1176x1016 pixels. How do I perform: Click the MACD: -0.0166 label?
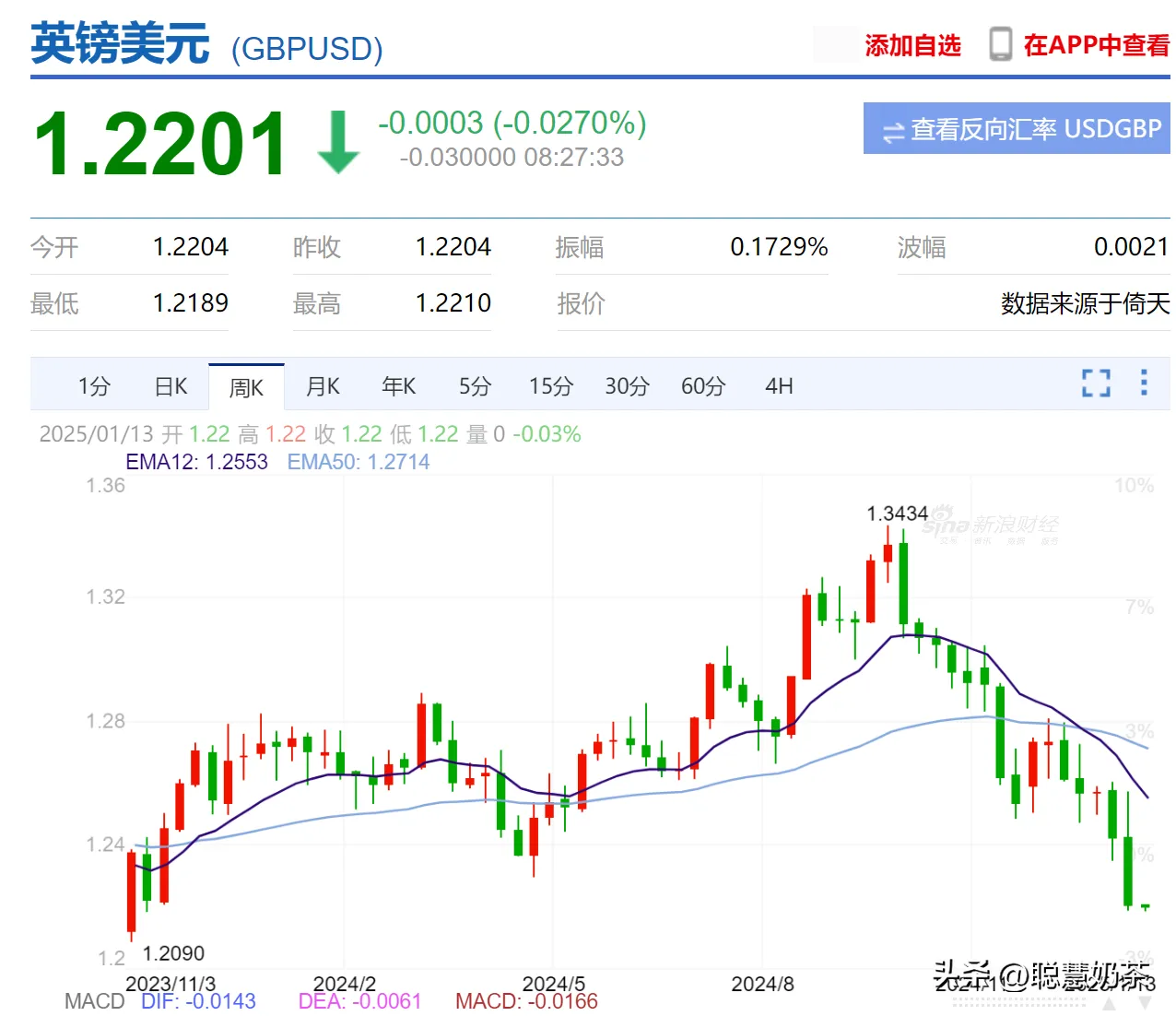point(526,1001)
